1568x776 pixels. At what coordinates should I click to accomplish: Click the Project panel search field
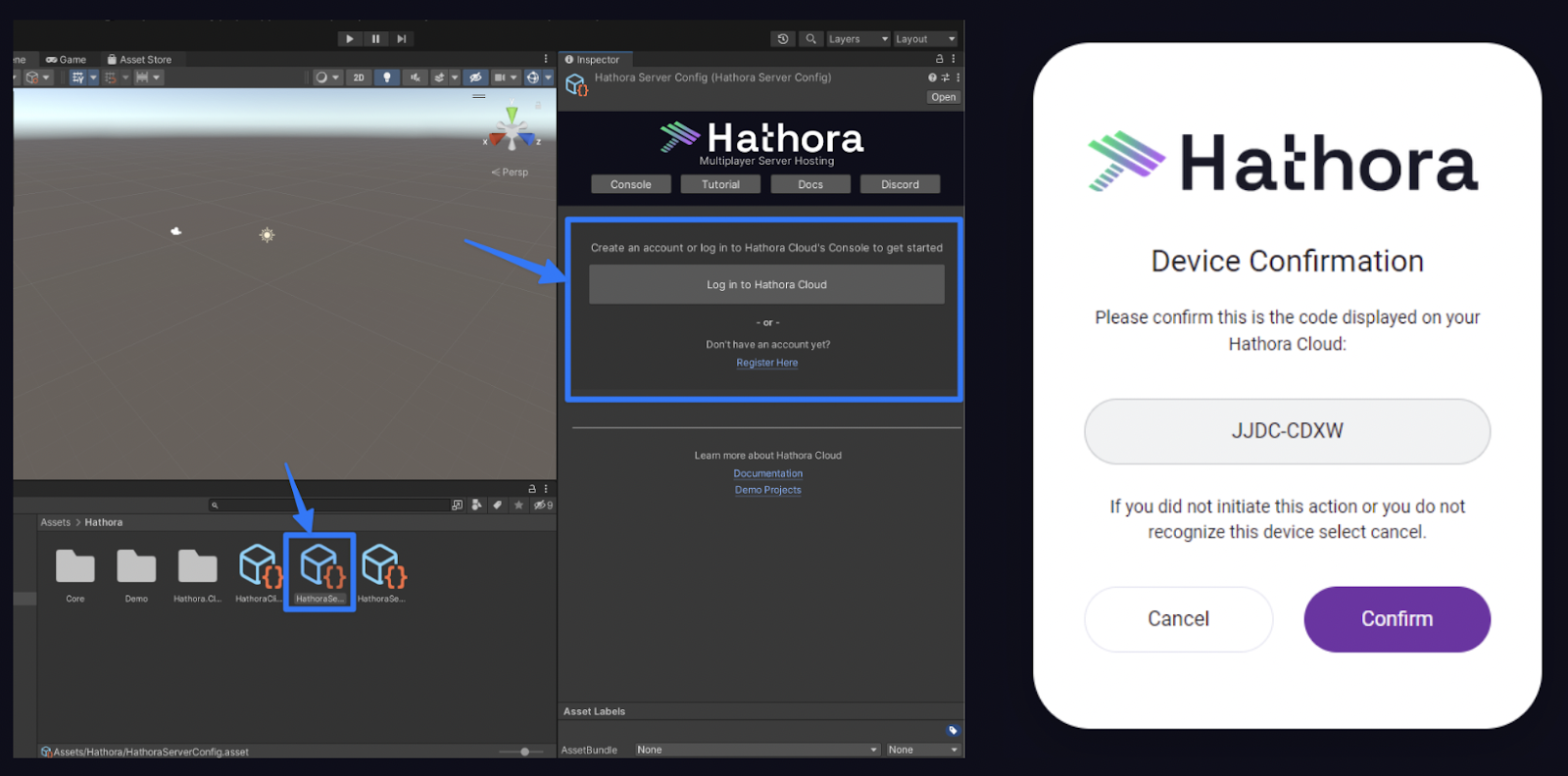[328, 506]
